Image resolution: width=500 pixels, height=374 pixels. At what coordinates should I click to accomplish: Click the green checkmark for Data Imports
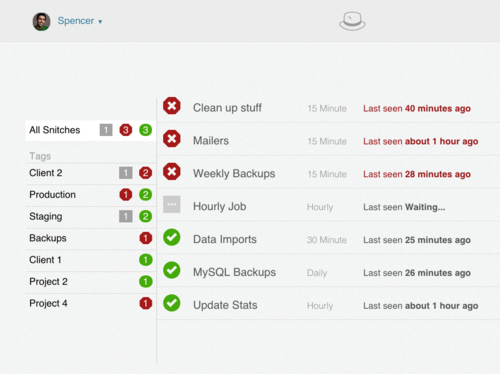coord(172,237)
